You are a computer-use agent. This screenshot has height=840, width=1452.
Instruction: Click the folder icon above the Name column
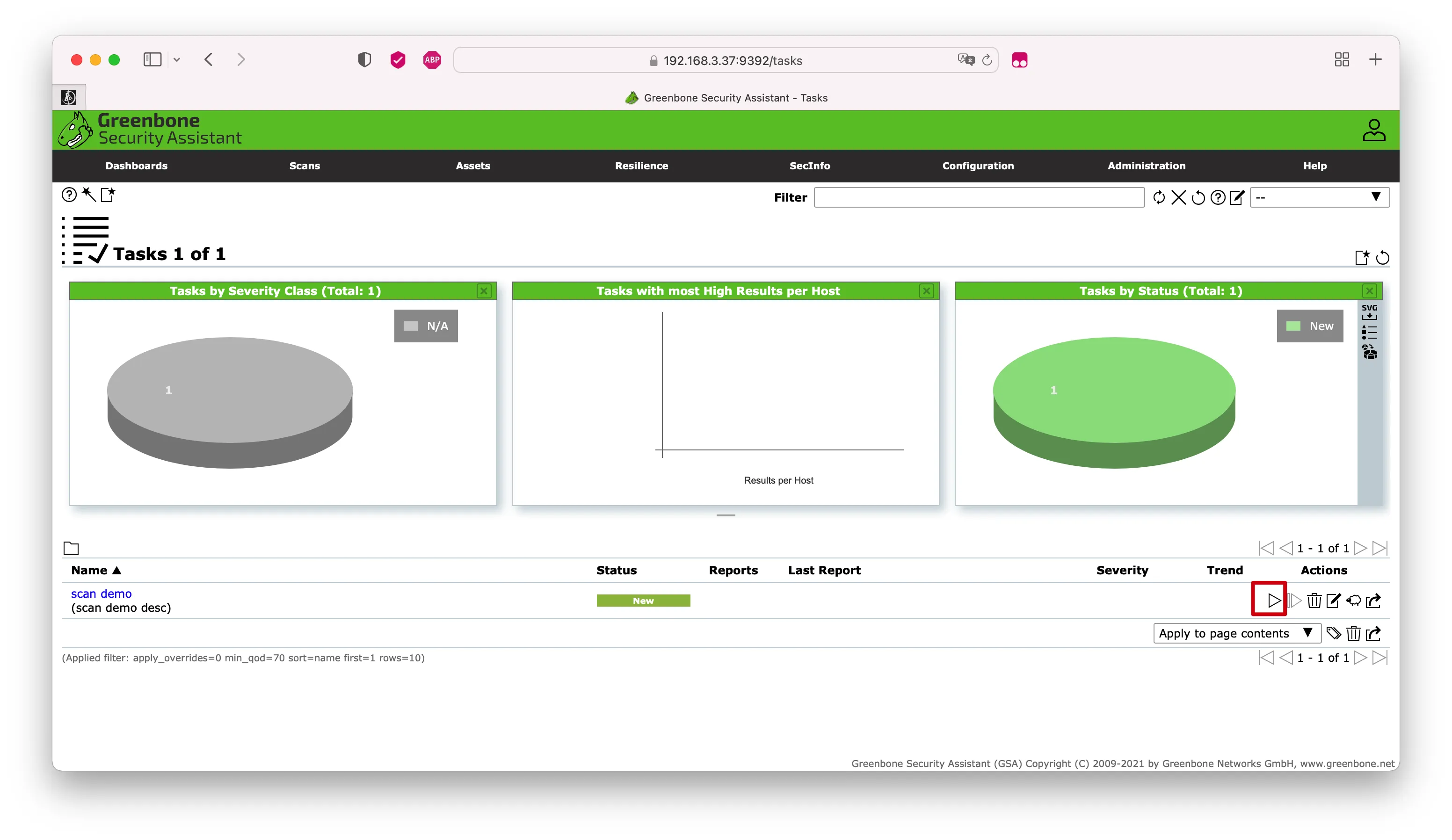71,548
